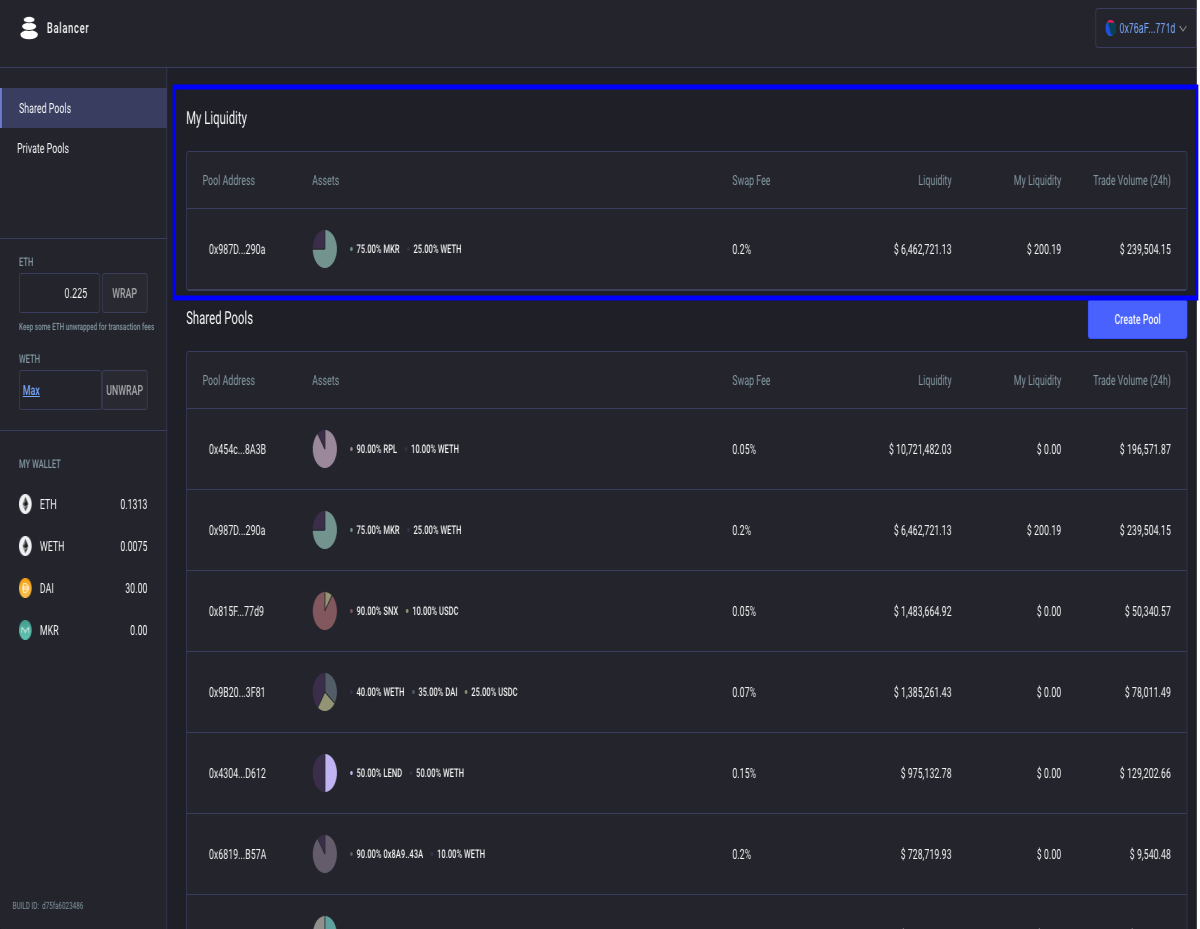Image resolution: width=1200 pixels, height=929 pixels.
Task: Click pie chart icon of 0x8A9..43A/WETH pool
Action: coord(324,854)
